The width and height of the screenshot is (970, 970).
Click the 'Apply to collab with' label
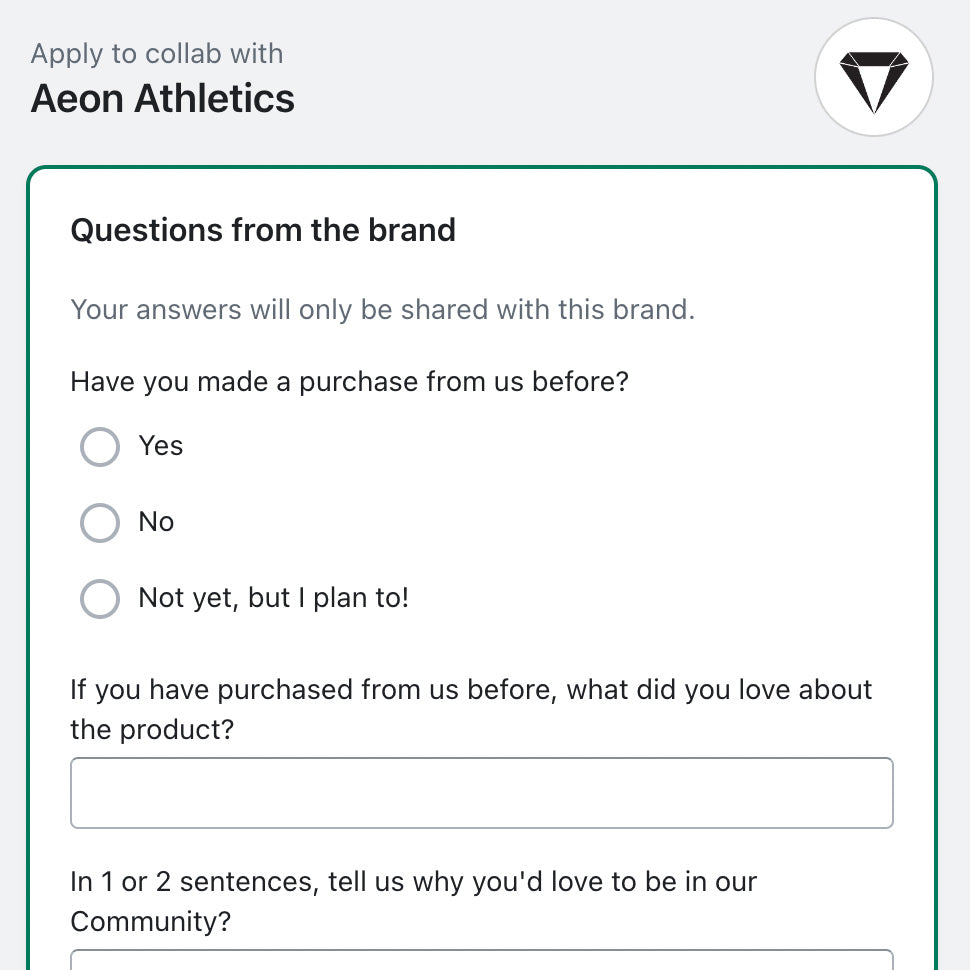156,54
